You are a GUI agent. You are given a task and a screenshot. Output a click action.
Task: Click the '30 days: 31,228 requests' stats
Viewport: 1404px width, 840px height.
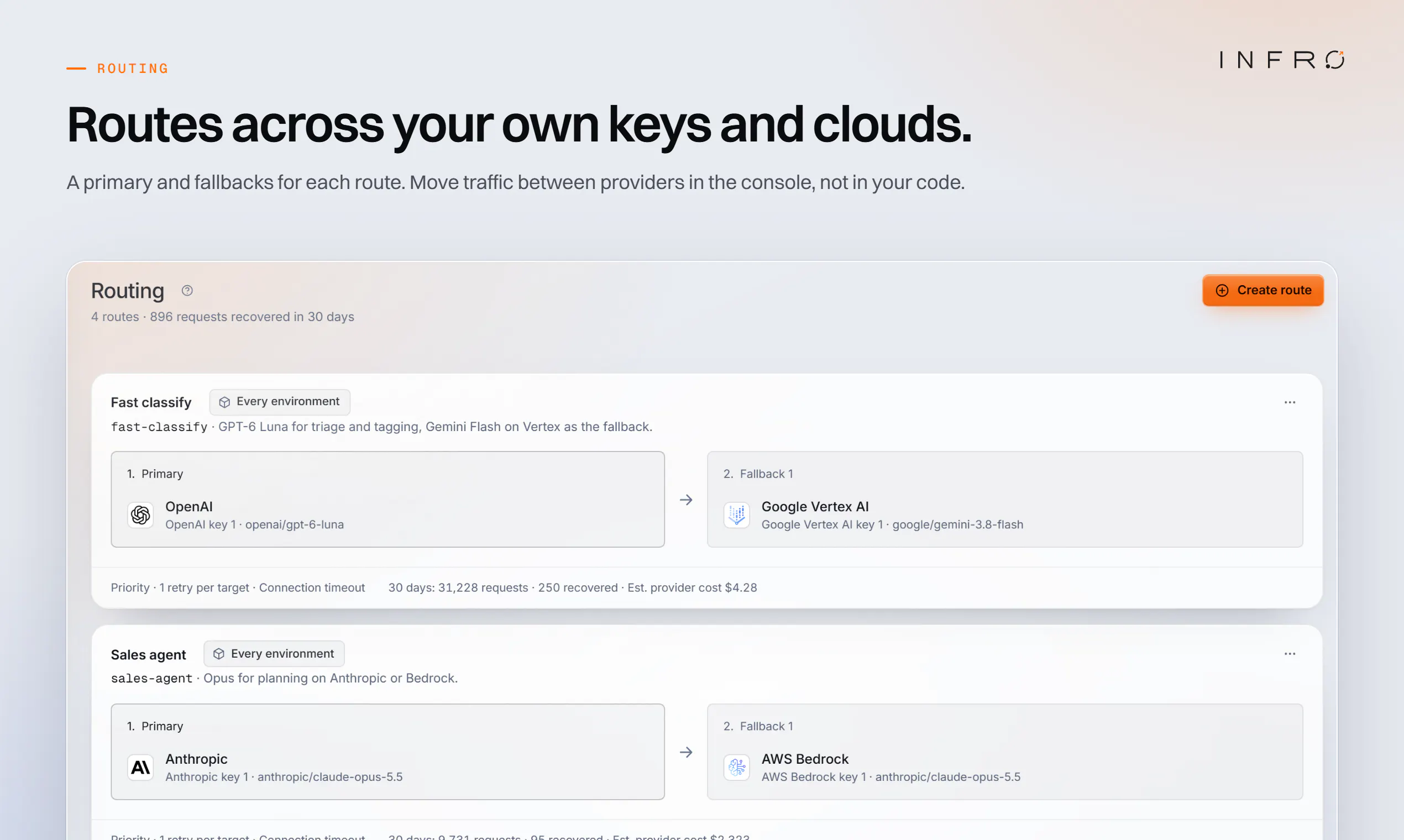tap(572, 587)
